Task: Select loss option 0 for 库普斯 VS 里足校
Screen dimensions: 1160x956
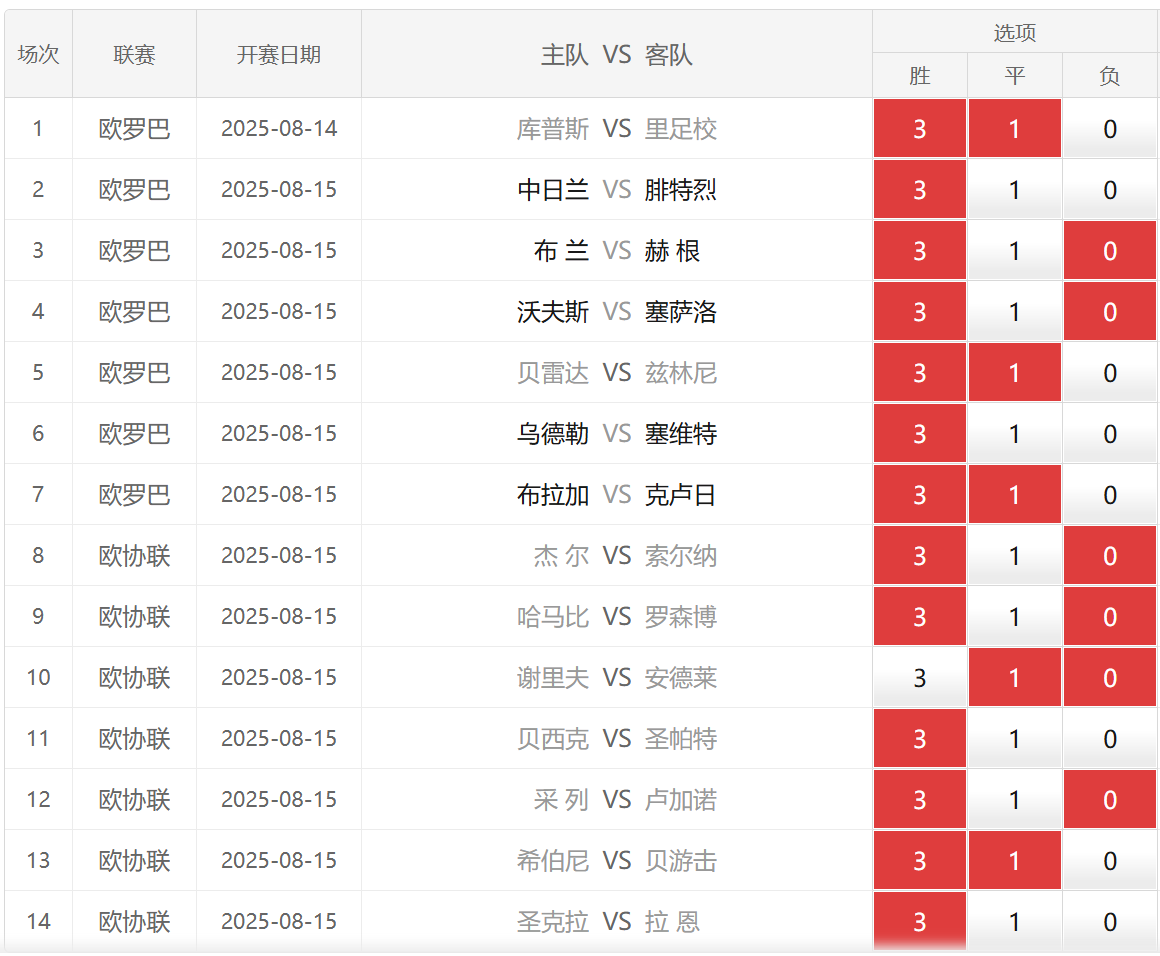Action: click(1110, 129)
